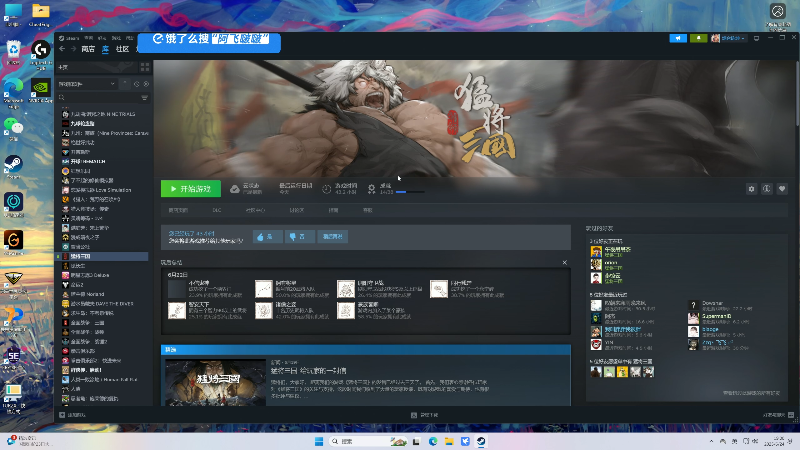Open advanced filter icon beside search
This screenshot has width=800, height=450.
(145, 97)
